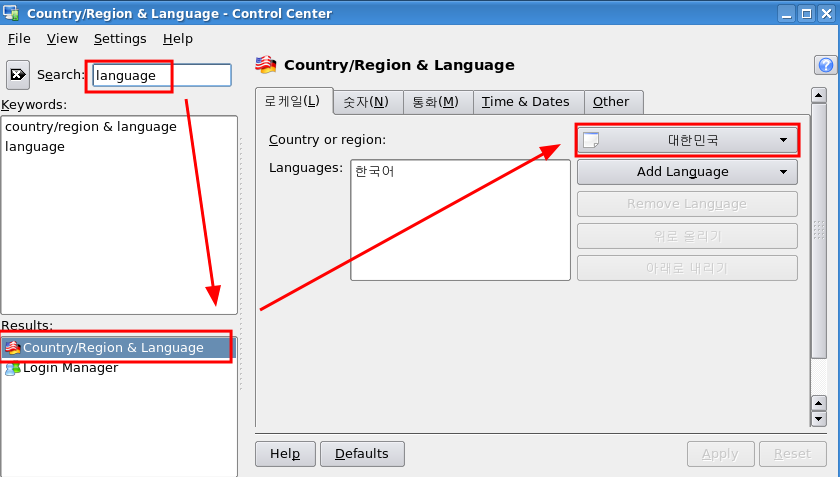
Task: Select the Country/Region & Language result
Action: 118,348
